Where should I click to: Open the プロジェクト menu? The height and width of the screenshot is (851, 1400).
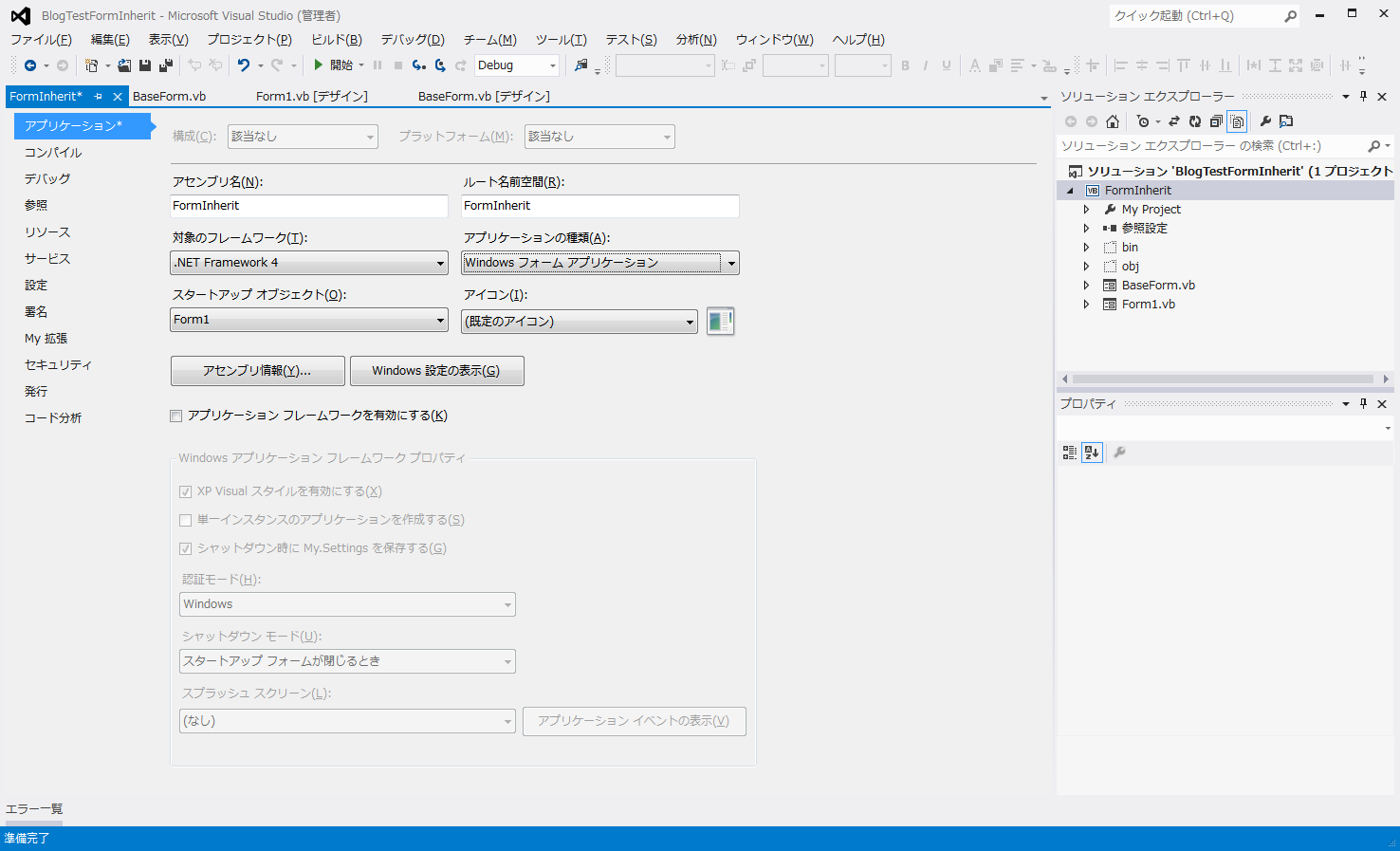(249, 40)
